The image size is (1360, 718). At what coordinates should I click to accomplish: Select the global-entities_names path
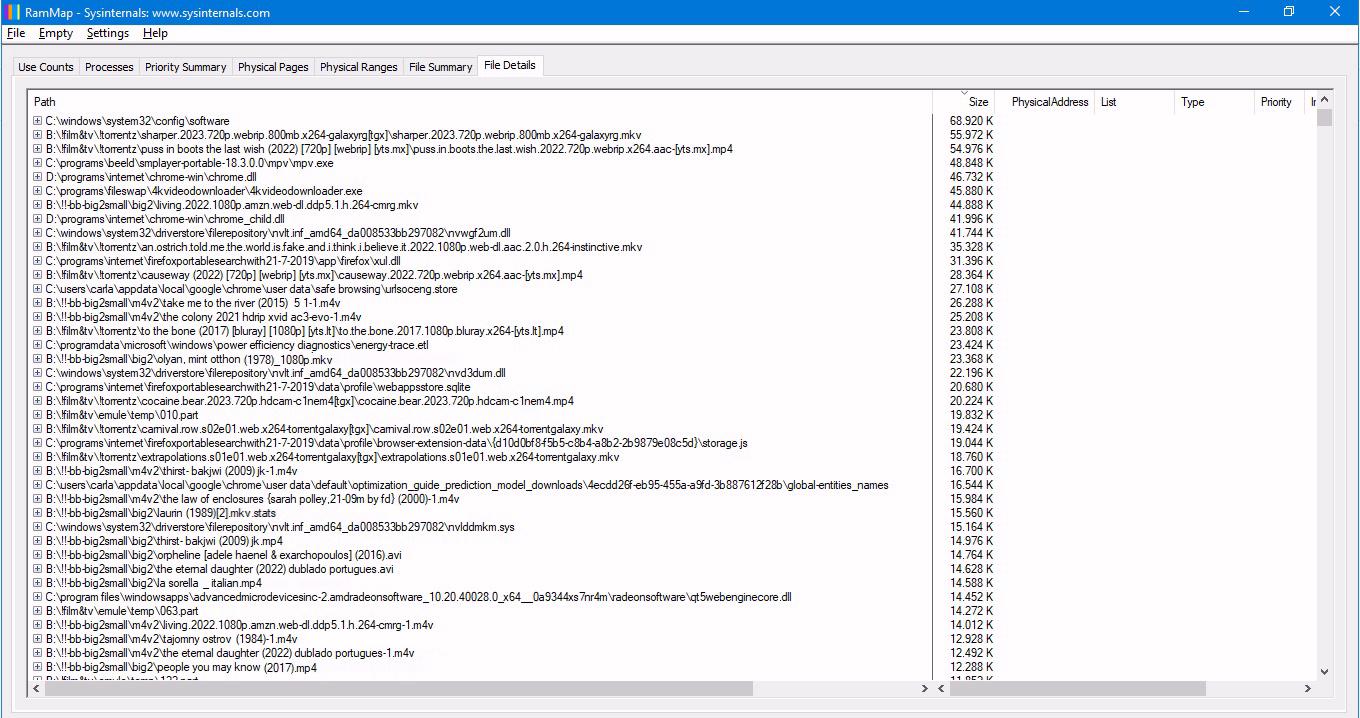tap(467, 485)
